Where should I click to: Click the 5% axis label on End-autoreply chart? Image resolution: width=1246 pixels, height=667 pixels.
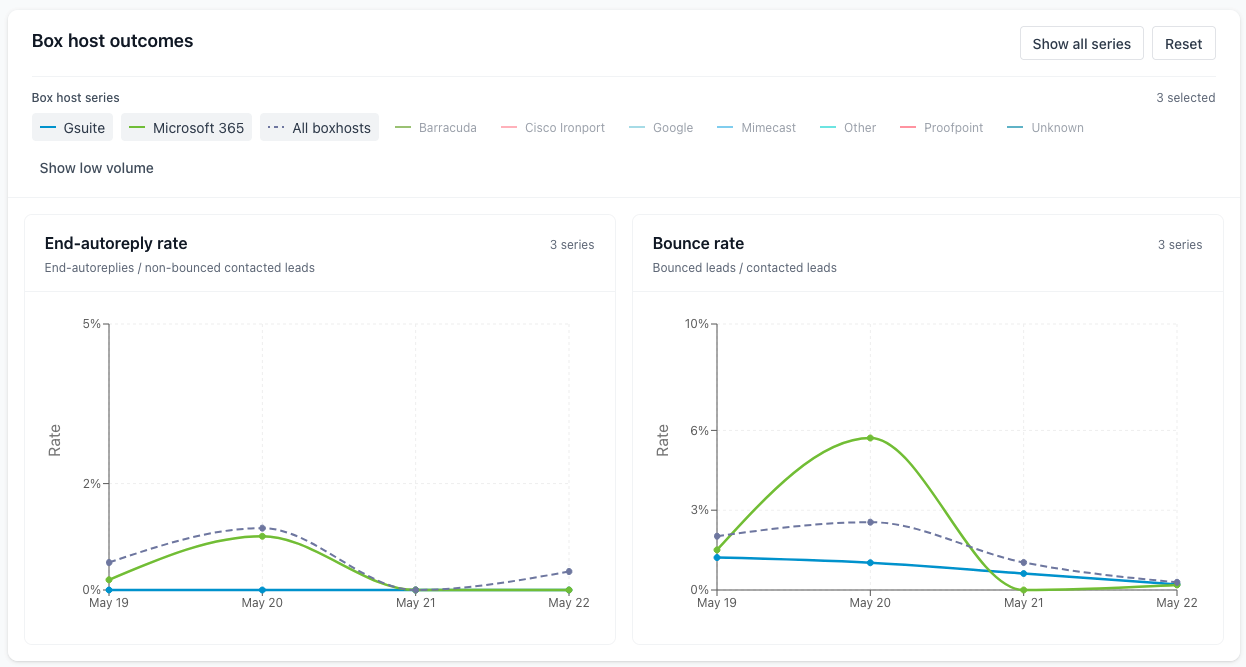point(91,324)
